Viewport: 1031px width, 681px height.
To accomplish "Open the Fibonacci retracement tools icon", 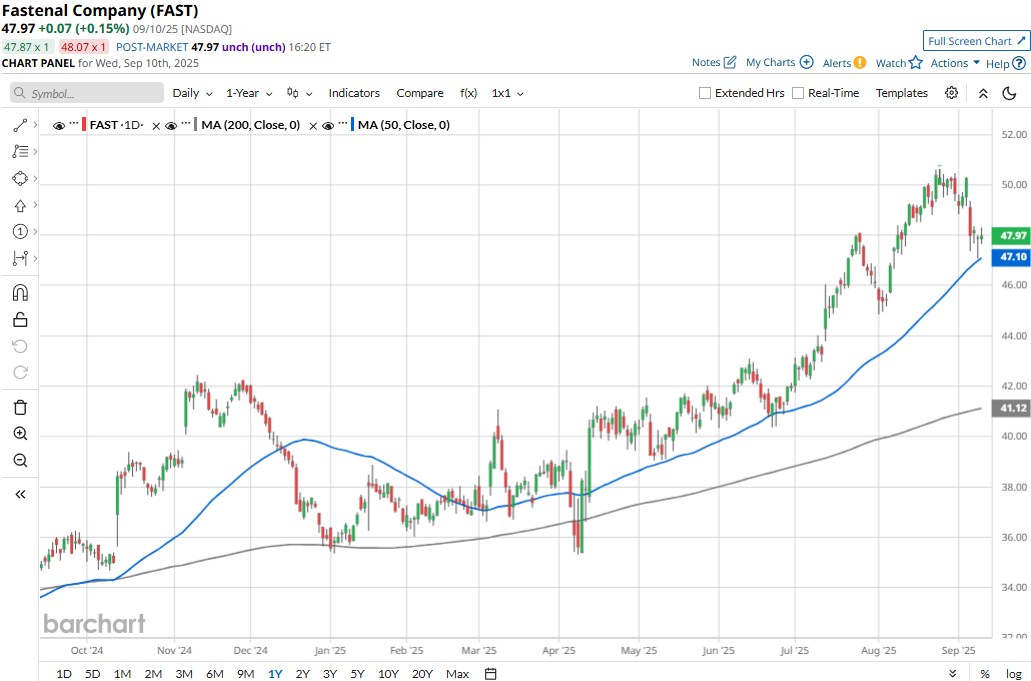I will (x=20, y=152).
